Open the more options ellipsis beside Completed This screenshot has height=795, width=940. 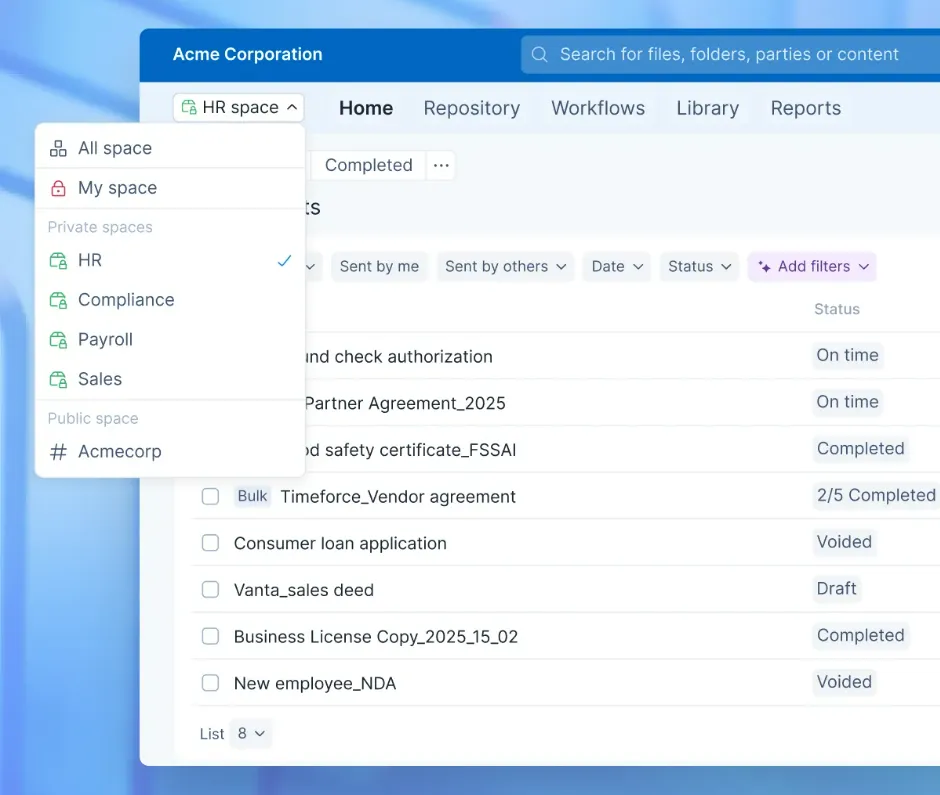click(x=441, y=165)
